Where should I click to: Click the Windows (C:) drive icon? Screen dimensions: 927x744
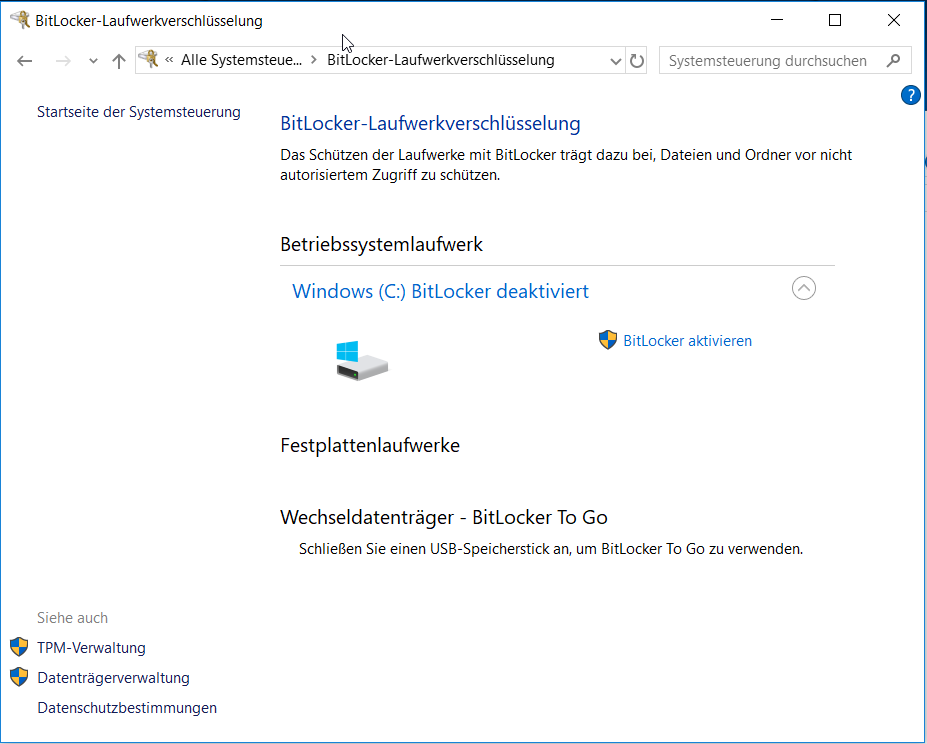pos(361,360)
